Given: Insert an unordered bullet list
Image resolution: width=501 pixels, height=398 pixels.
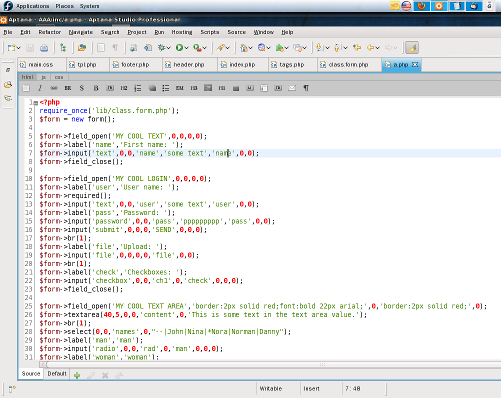Looking at the screenshot, I should coord(166,88).
